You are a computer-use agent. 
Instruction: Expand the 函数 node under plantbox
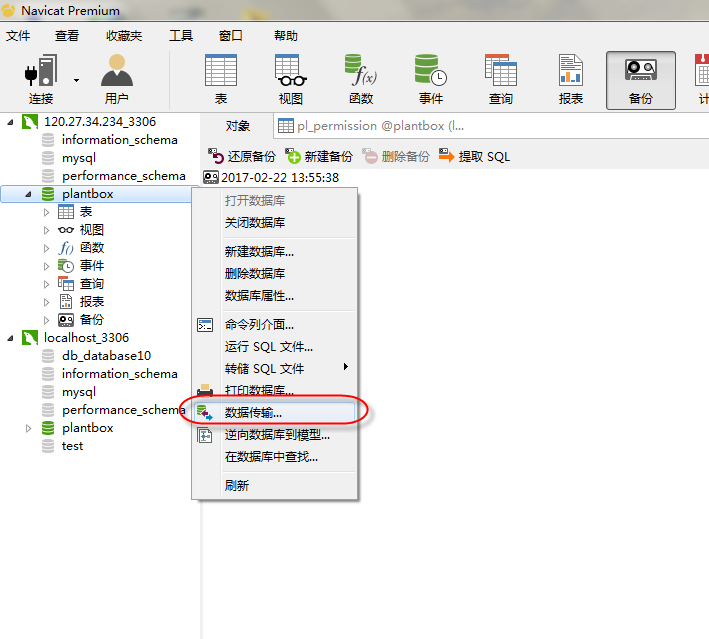click(x=47, y=248)
